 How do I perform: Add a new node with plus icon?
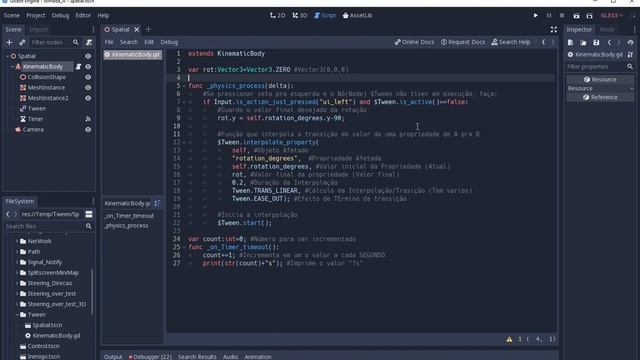[x=9, y=42]
